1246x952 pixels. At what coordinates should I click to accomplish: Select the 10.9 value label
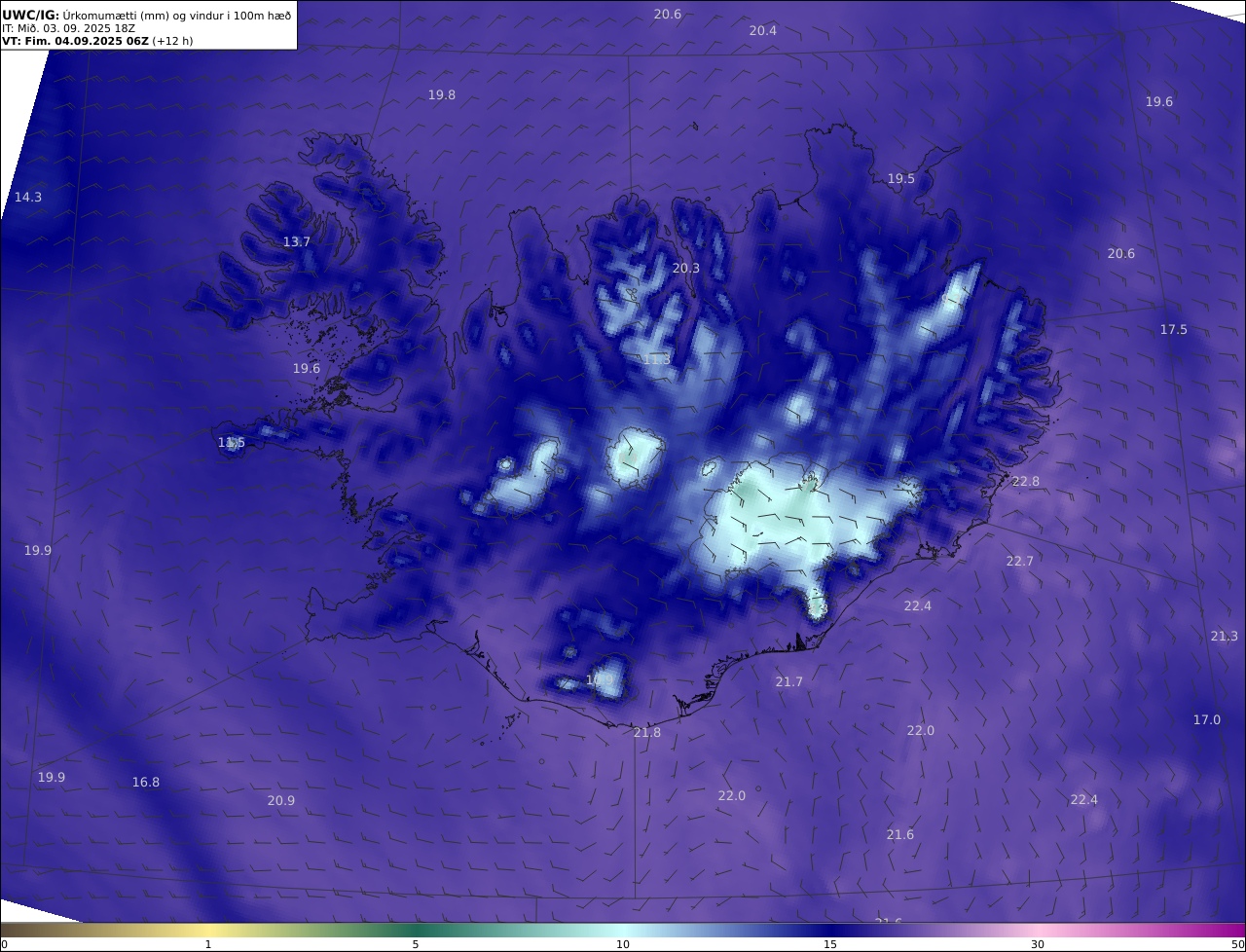pyautogui.click(x=601, y=679)
